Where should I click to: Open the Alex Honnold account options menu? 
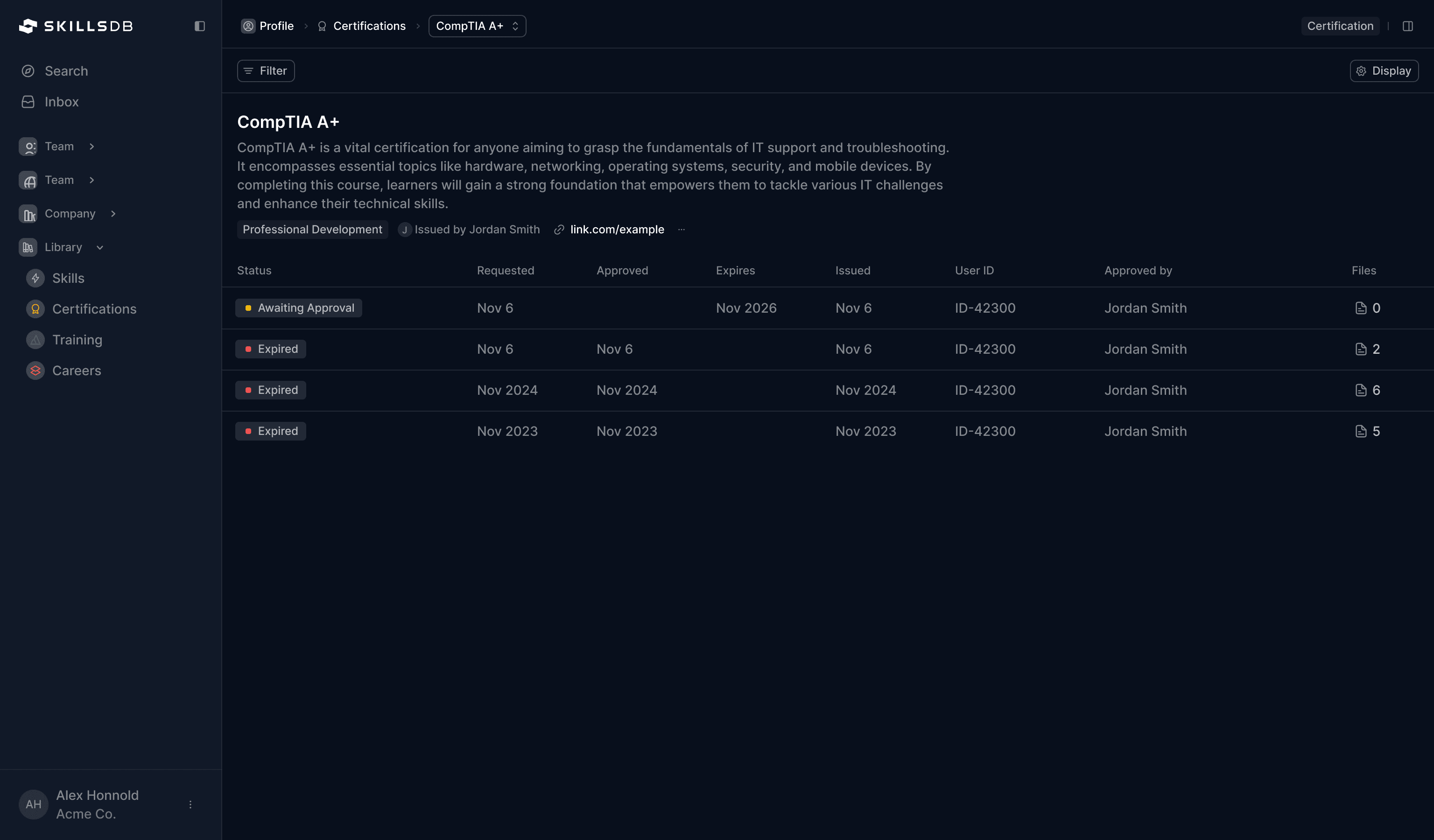(x=190, y=804)
